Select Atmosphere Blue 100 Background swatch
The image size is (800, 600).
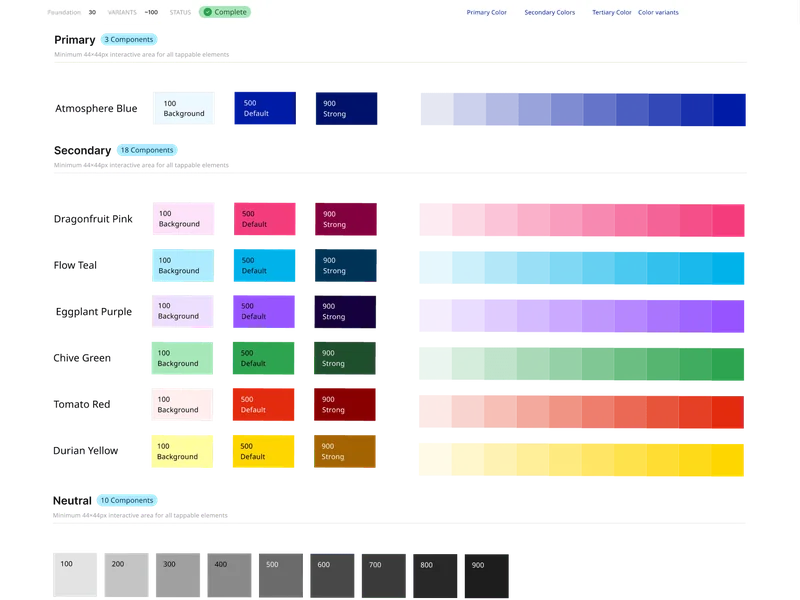[x=184, y=108]
